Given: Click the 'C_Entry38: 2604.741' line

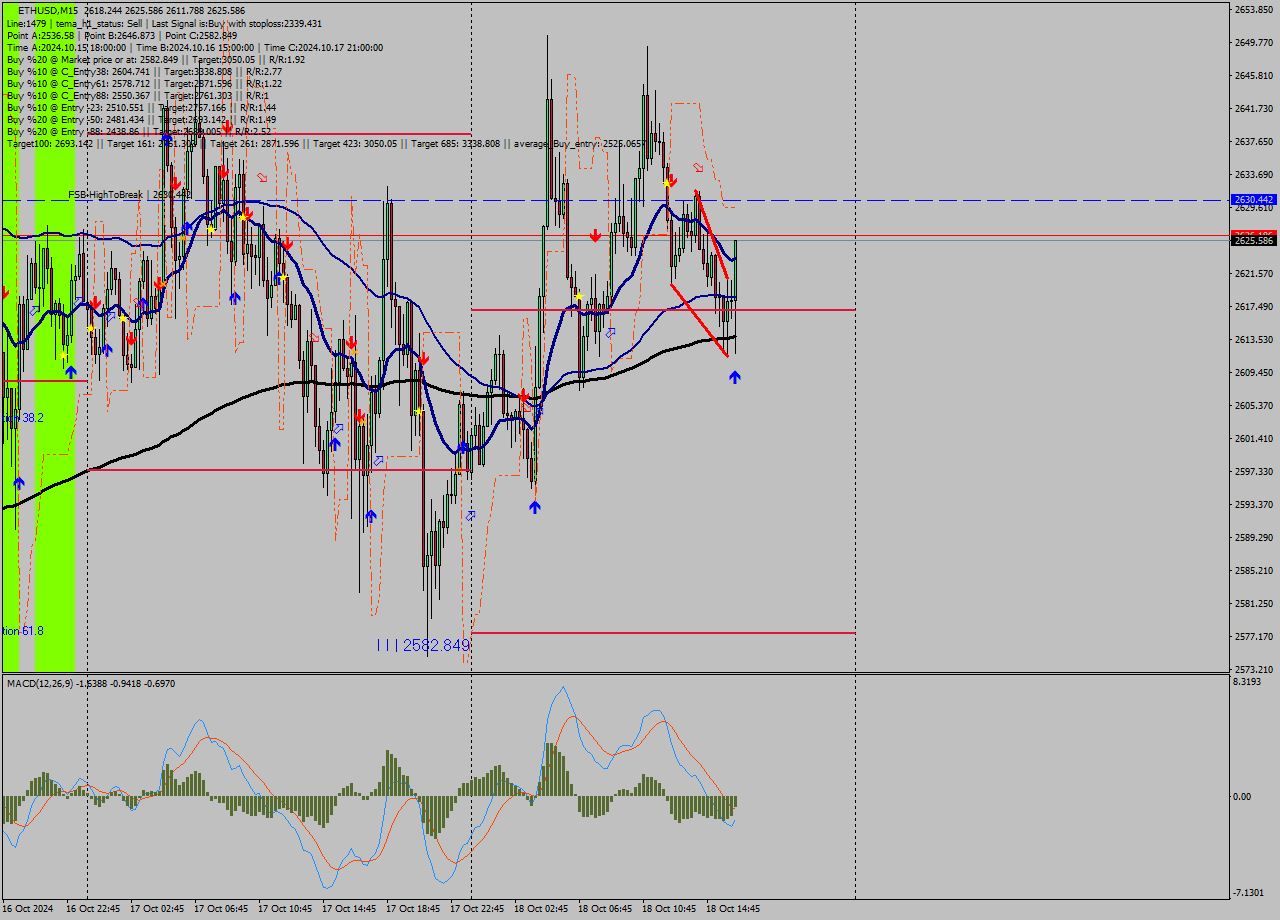Looking at the screenshot, I should 144,71.
